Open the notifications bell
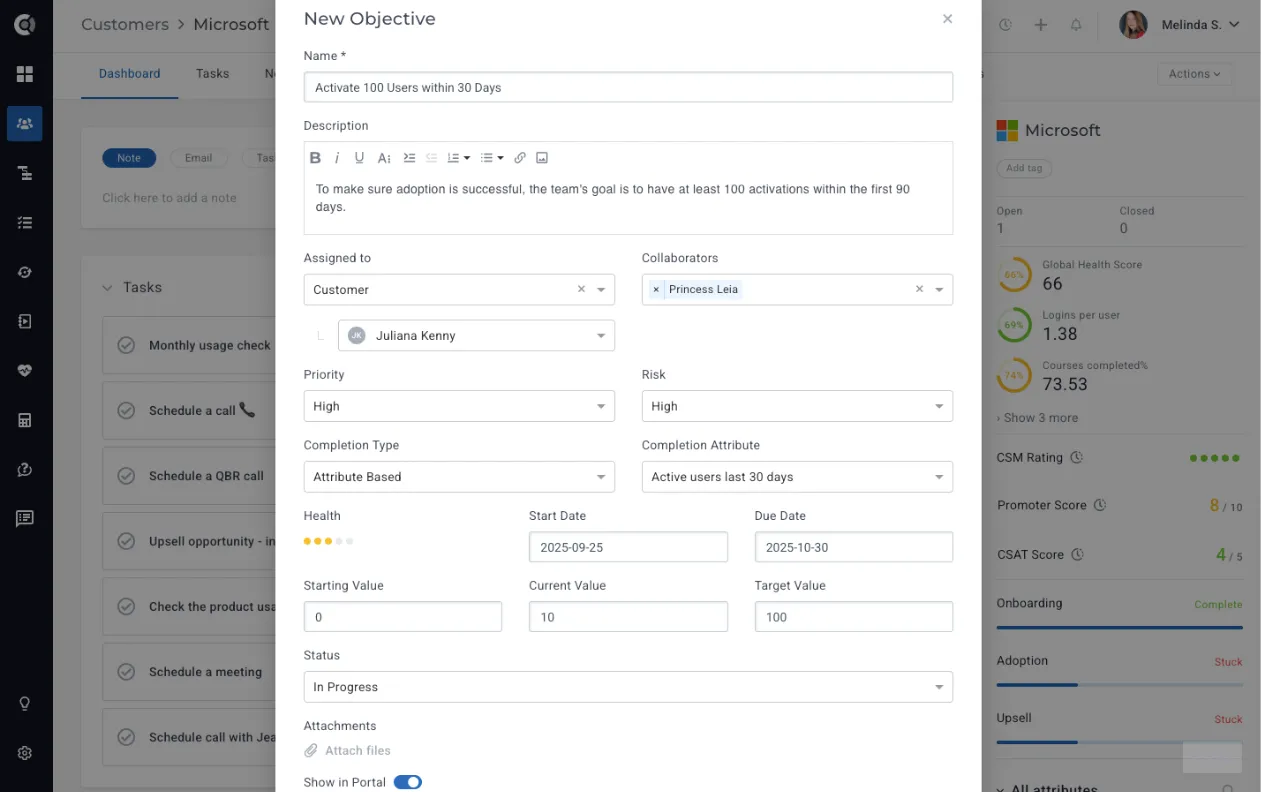The width and height of the screenshot is (1261, 792). [1076, 25]
